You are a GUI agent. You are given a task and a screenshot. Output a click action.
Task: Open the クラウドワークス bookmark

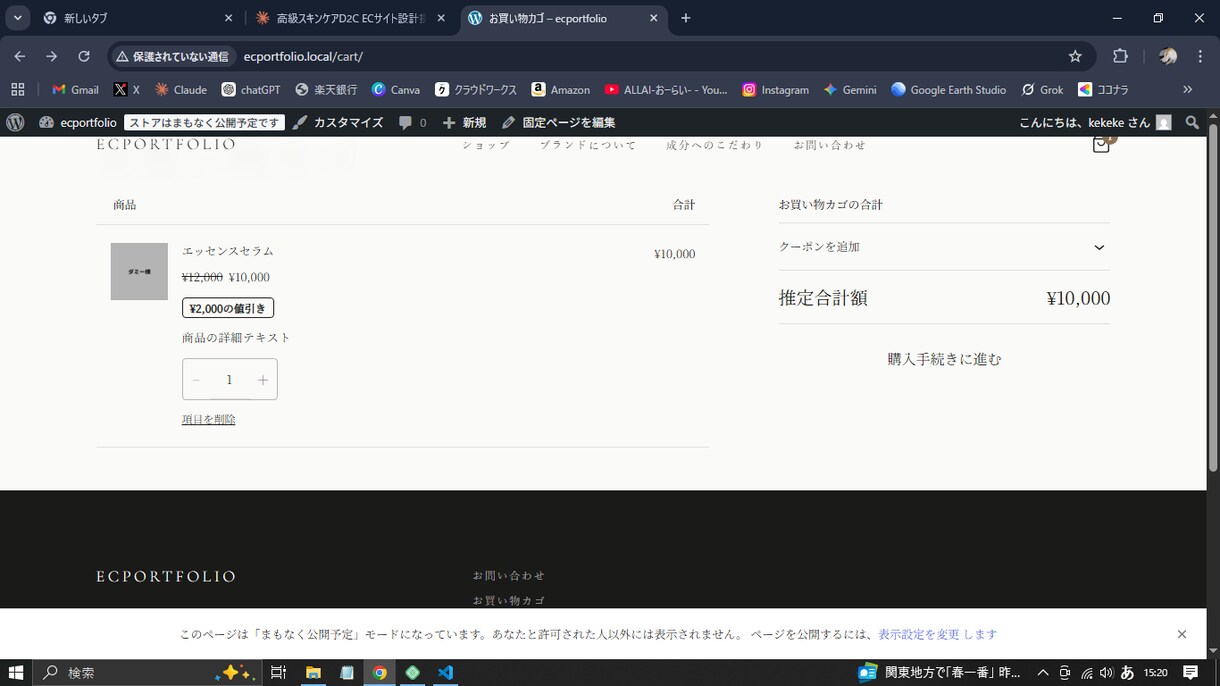(475, 89)
